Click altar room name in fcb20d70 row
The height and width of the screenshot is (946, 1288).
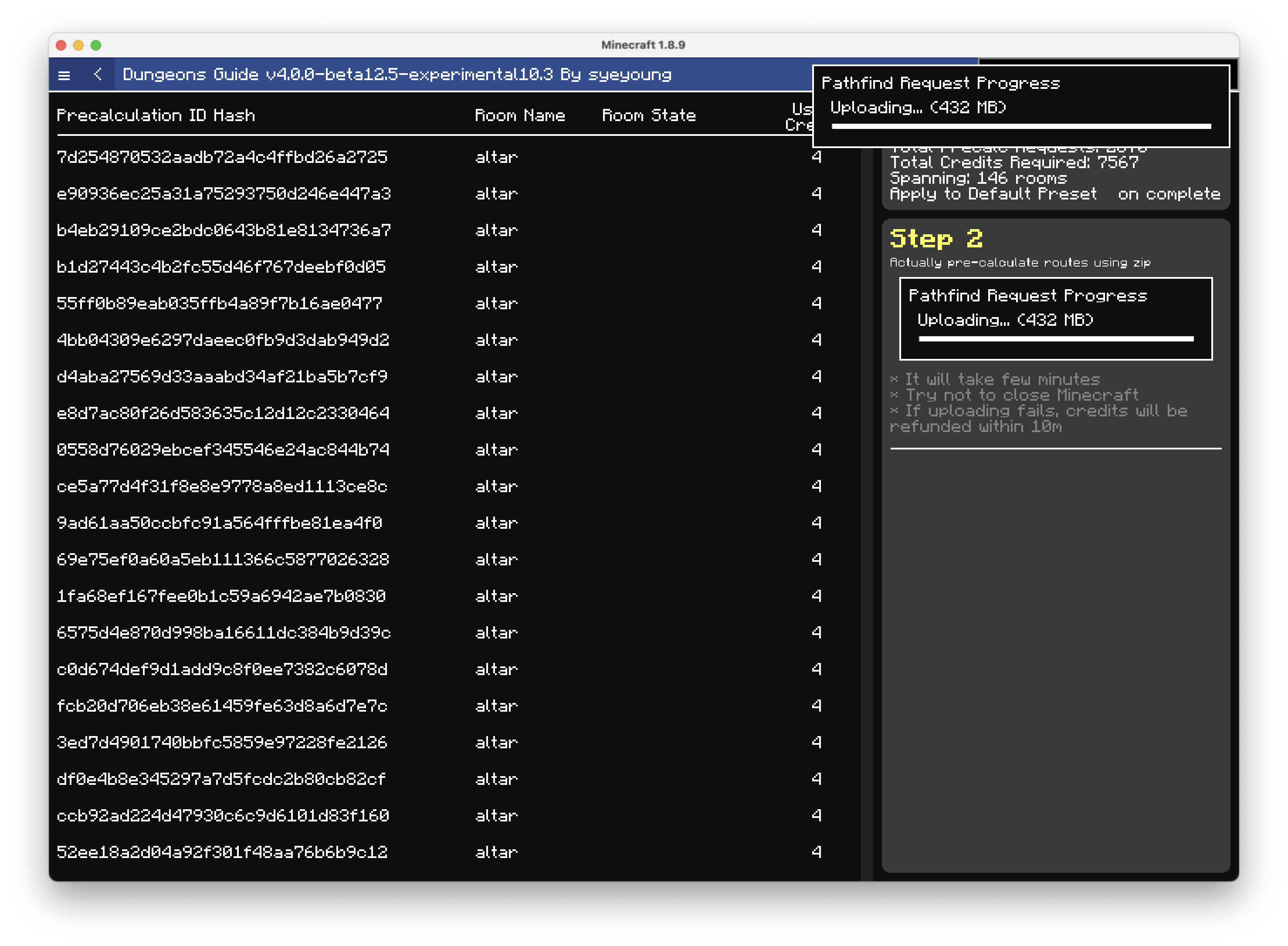(496, 706)
